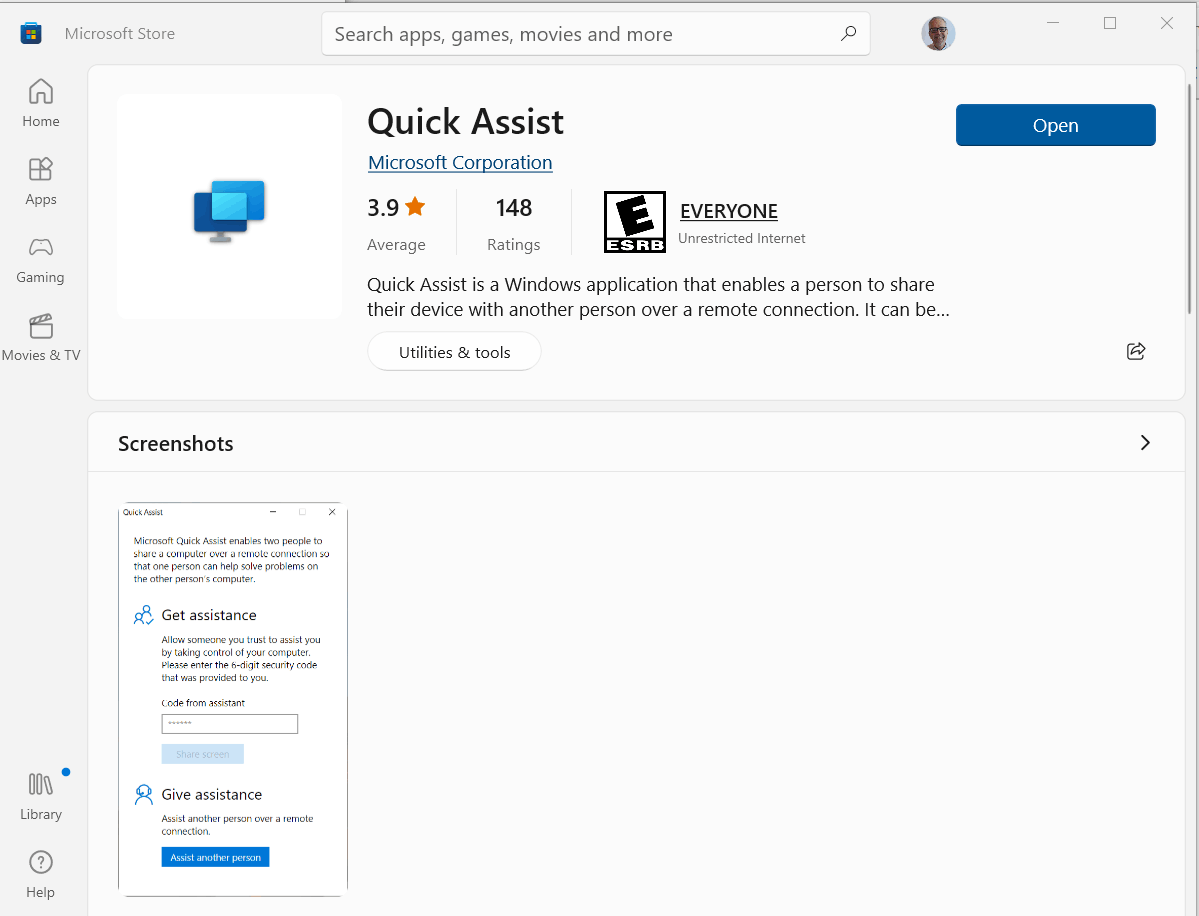Click the Microsoft Store logo icon
The width and height of the screenshot is (1199, 916).
click(x=31, y=34)
